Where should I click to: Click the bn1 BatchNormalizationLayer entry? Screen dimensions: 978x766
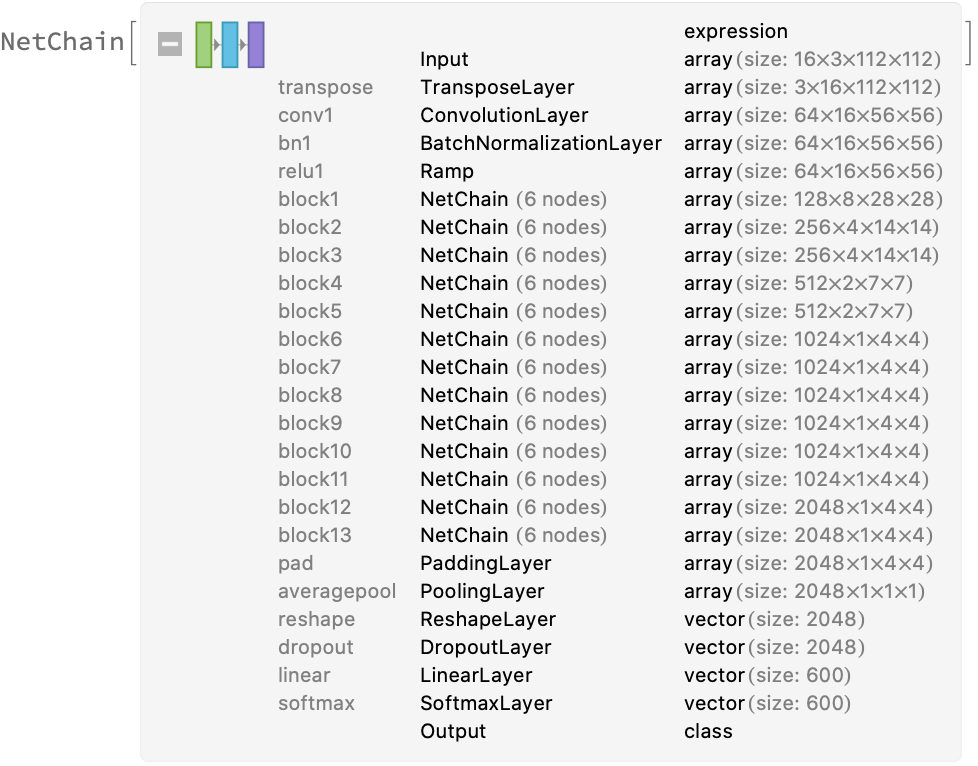(x=540, y=144)
